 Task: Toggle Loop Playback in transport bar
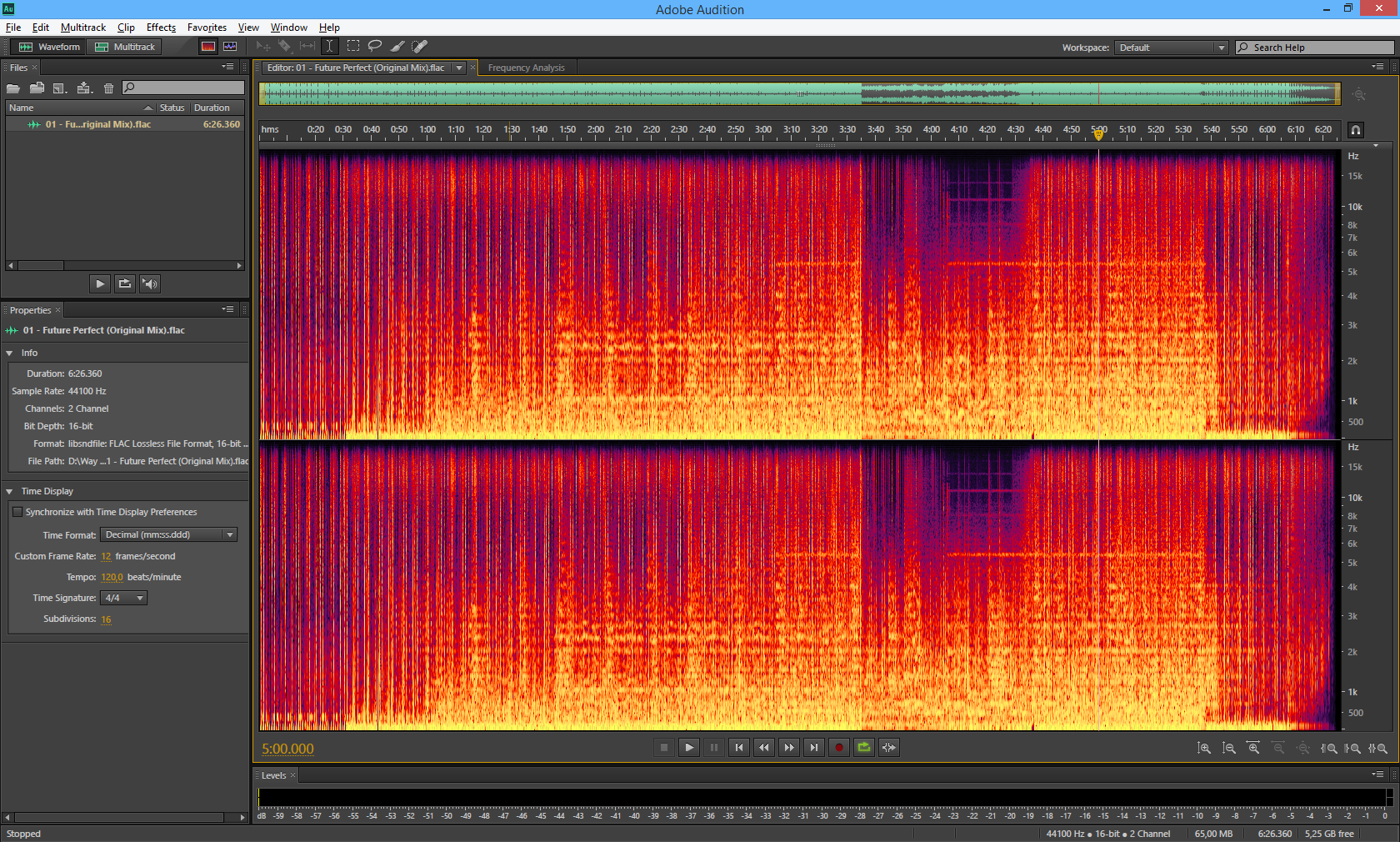(864, 748)
